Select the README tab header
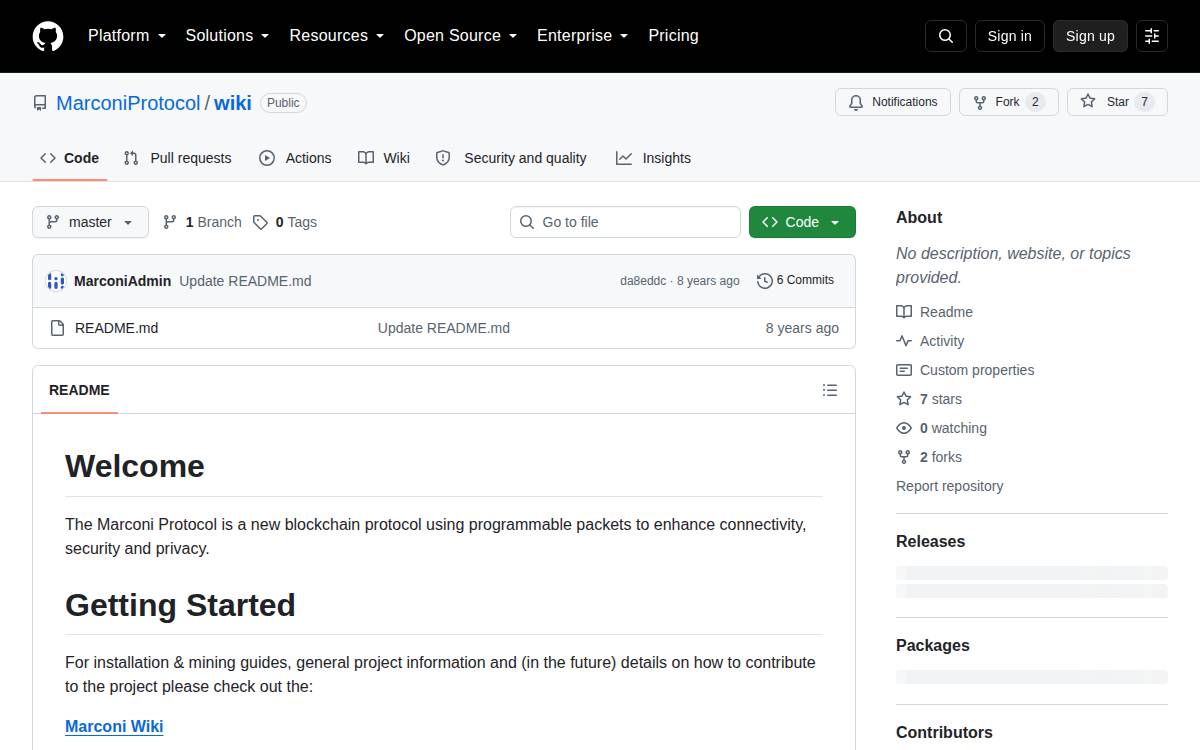The width and height of the screenshot is (1200, 750). (x=79, y=390)
